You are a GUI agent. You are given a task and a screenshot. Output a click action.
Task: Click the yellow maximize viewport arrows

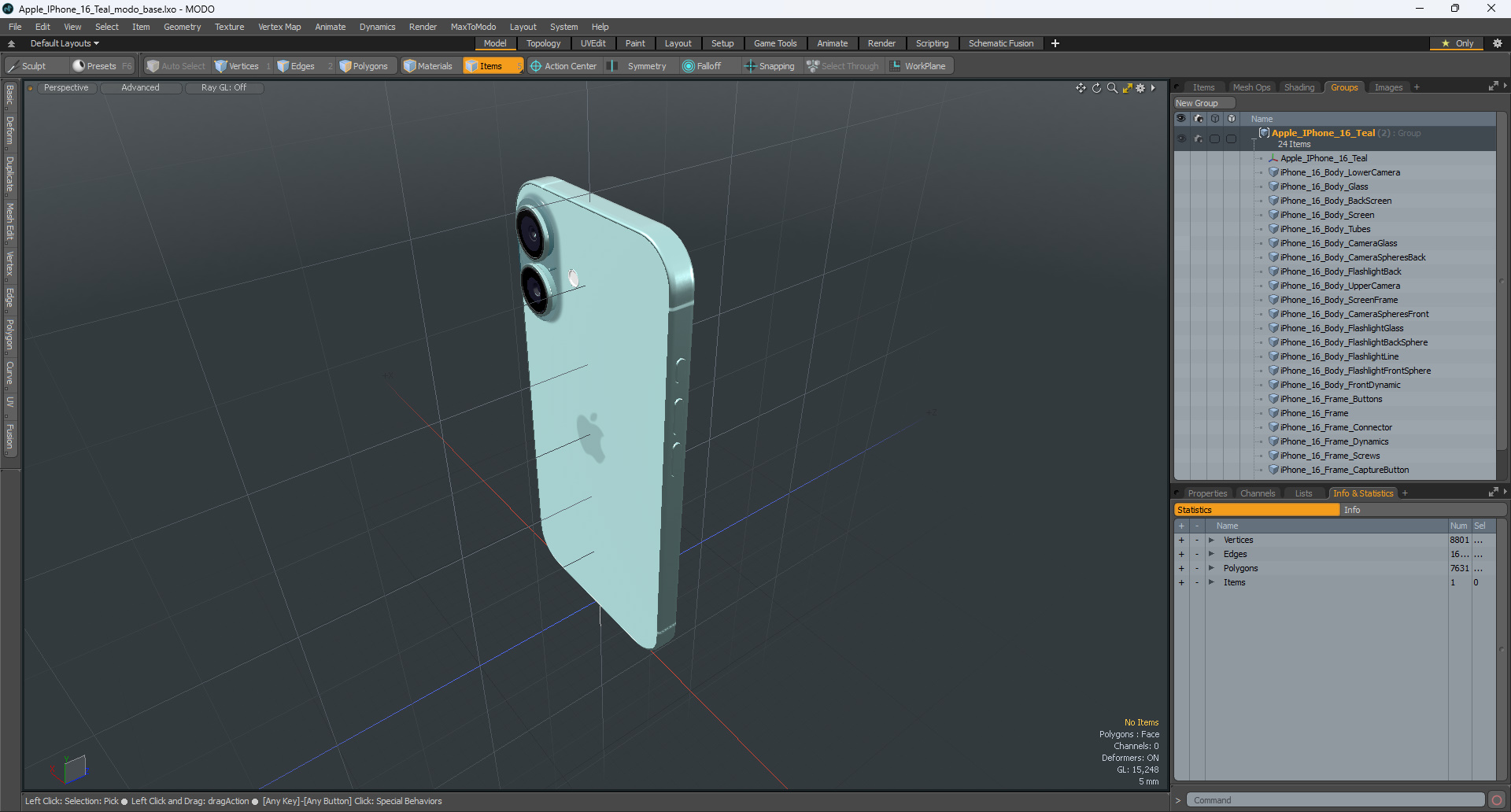pos(1127,88)
